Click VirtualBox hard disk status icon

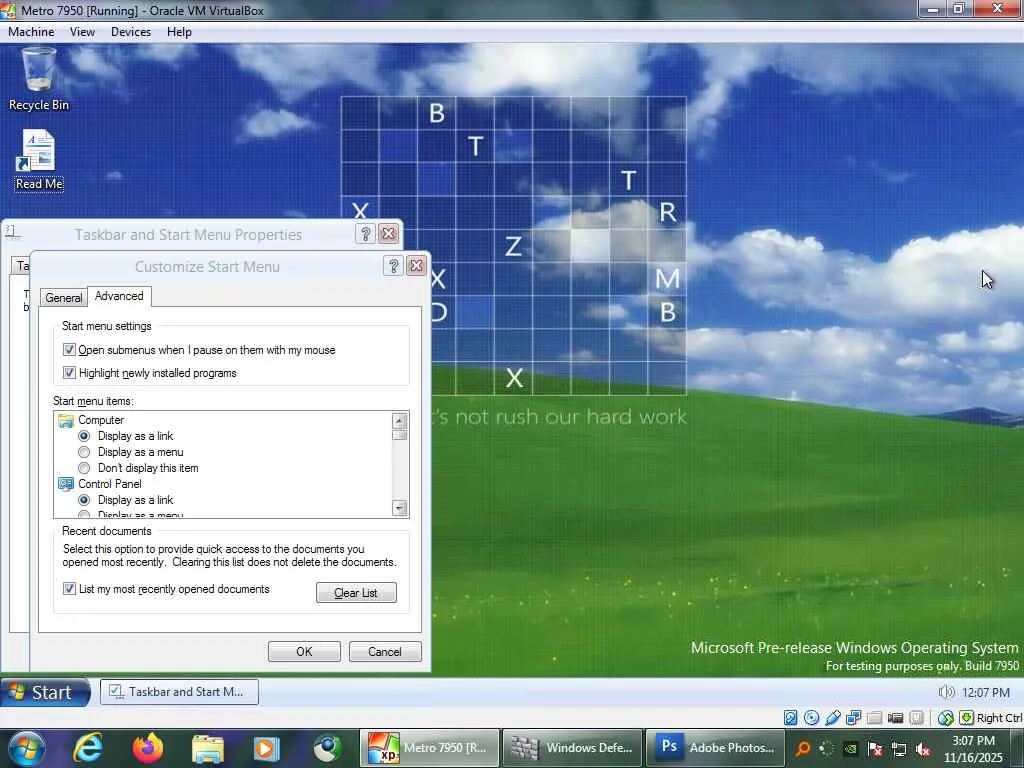[790, 718]
